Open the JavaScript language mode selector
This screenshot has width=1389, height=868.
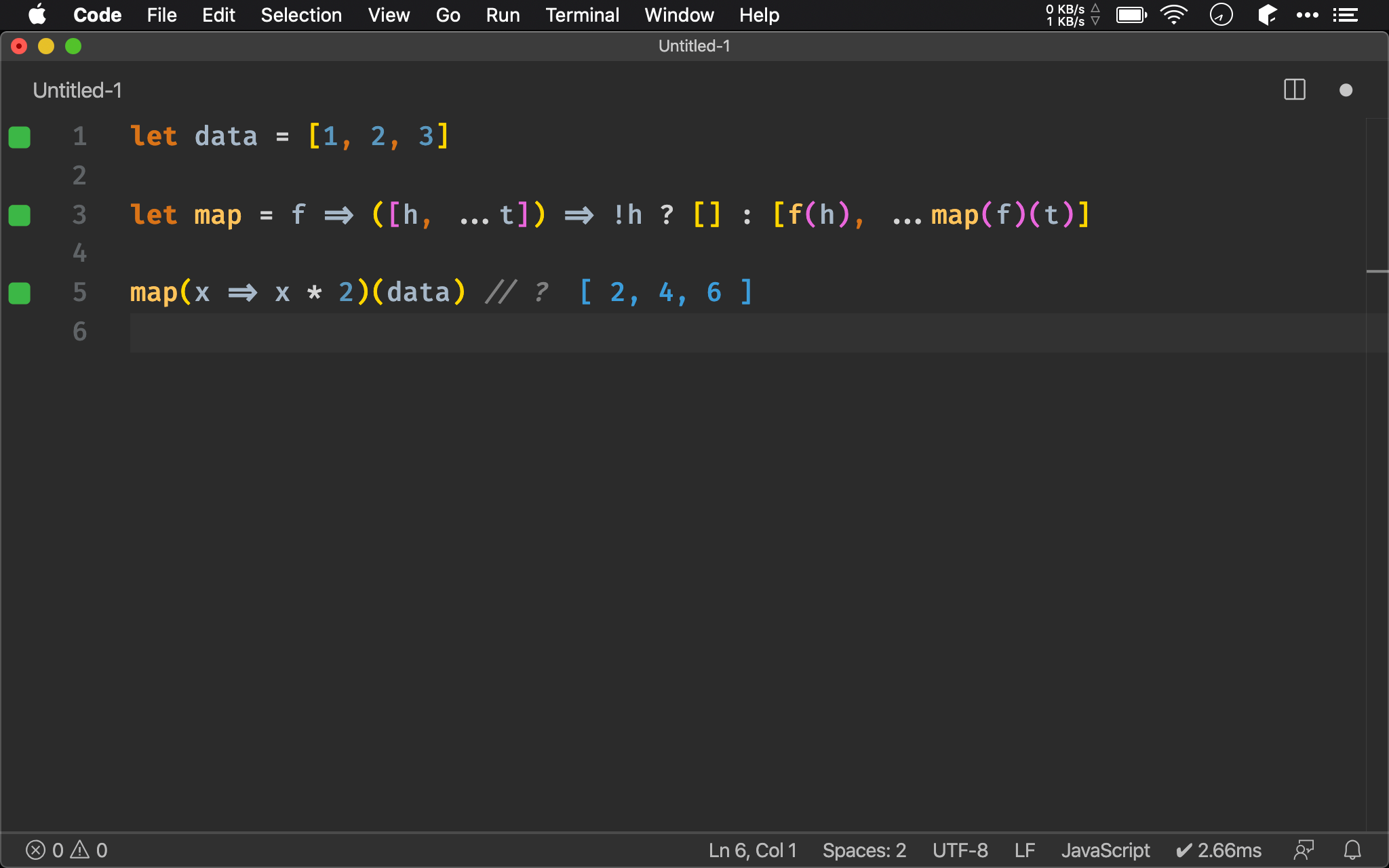coord(1105,850)
